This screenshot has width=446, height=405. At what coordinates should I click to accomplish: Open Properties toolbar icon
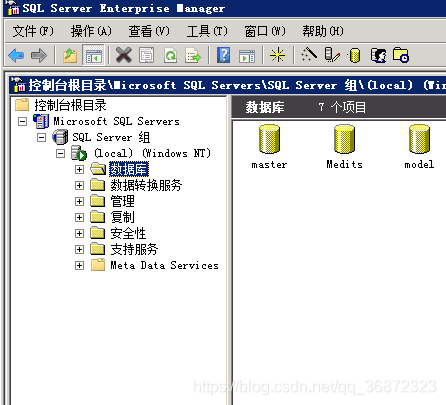146,55
